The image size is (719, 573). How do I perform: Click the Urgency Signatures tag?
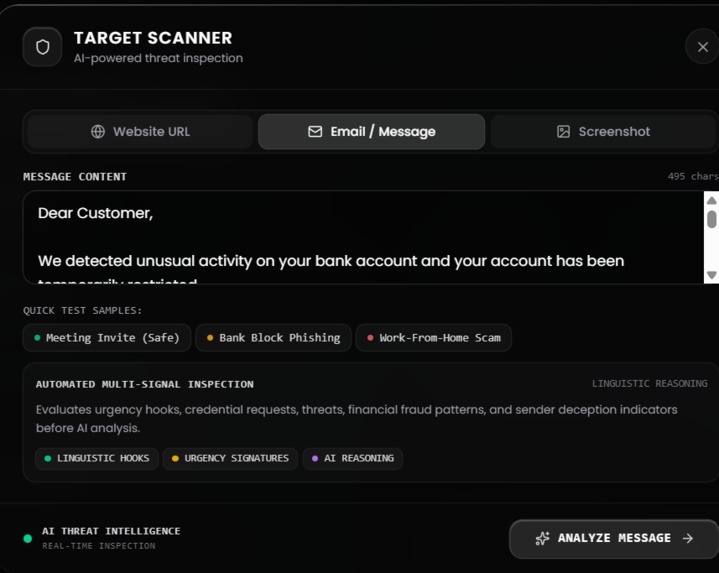[230, 458]
